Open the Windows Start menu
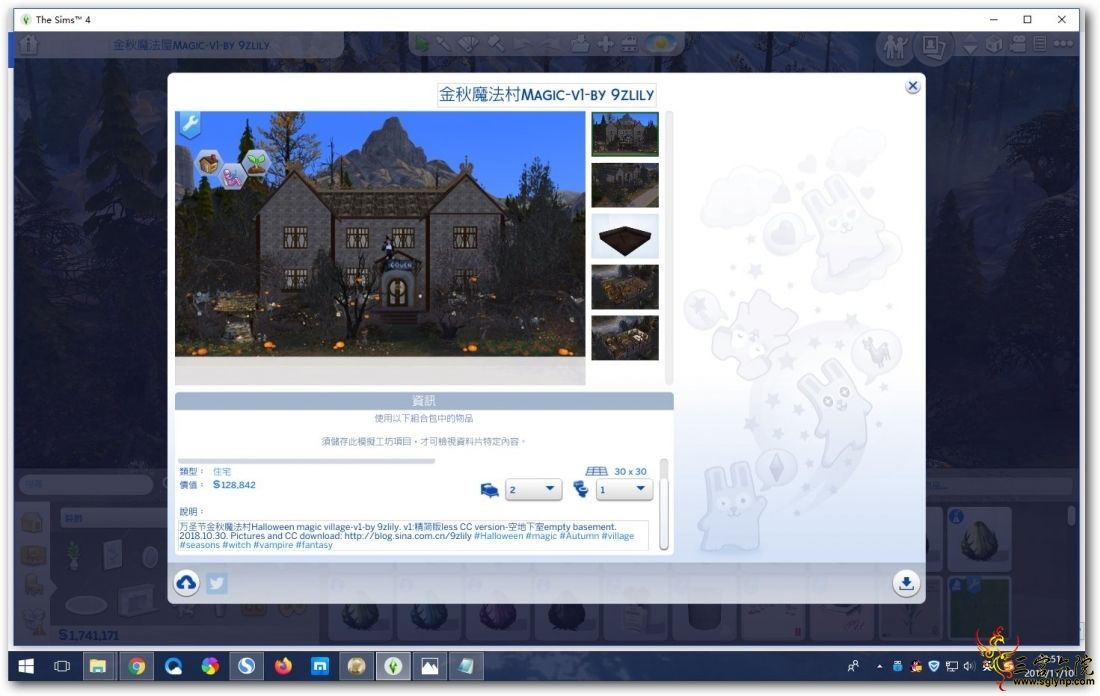Screen dimensions: 1100x696 26,666
